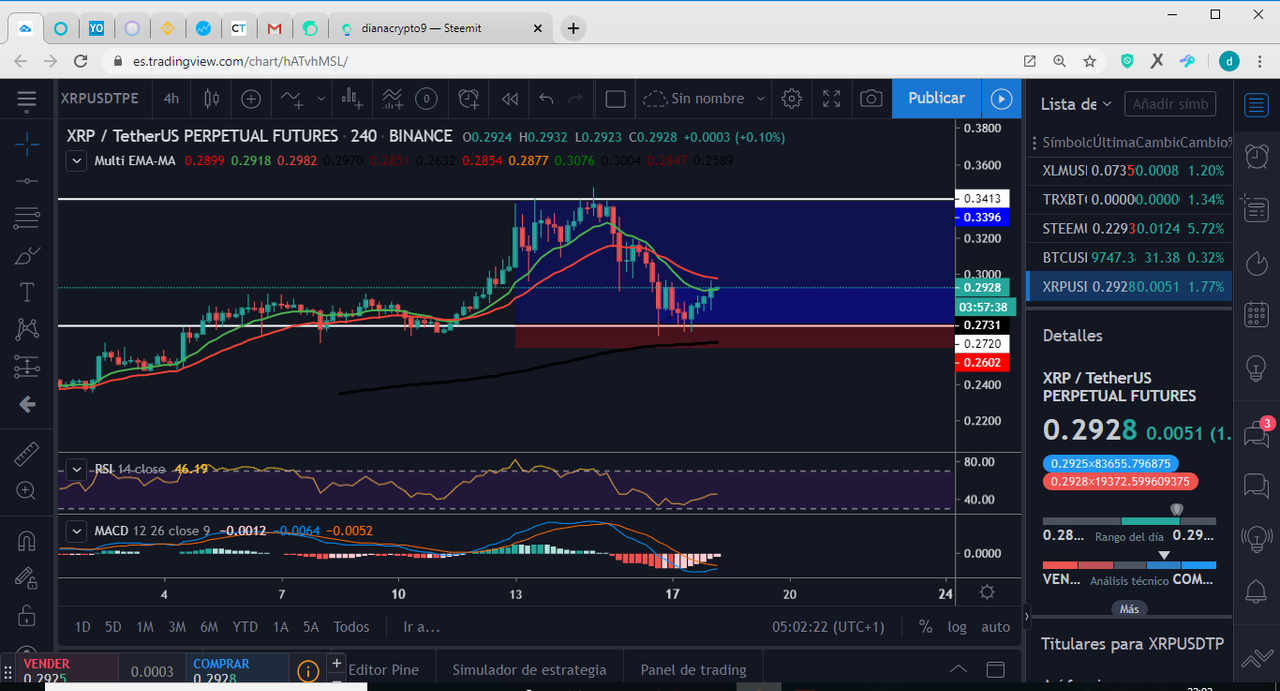1280x691 pixels.
Task: Select the text tool in left toolbar
Action: point(27,292)
